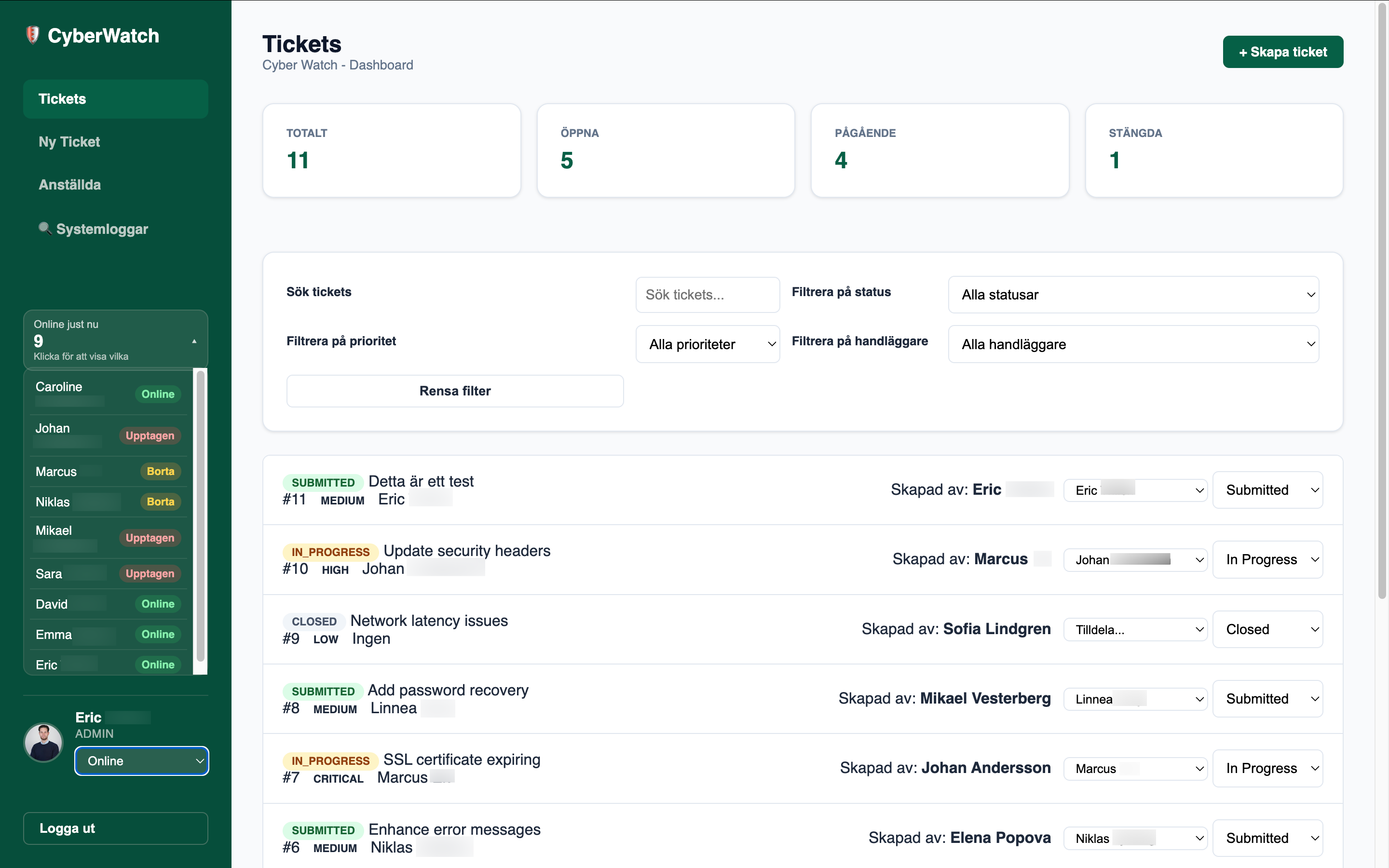Viewport: 1389px width, 868px height.
Task: Click the CyberWatch shield logo icon
Action: 33,36
